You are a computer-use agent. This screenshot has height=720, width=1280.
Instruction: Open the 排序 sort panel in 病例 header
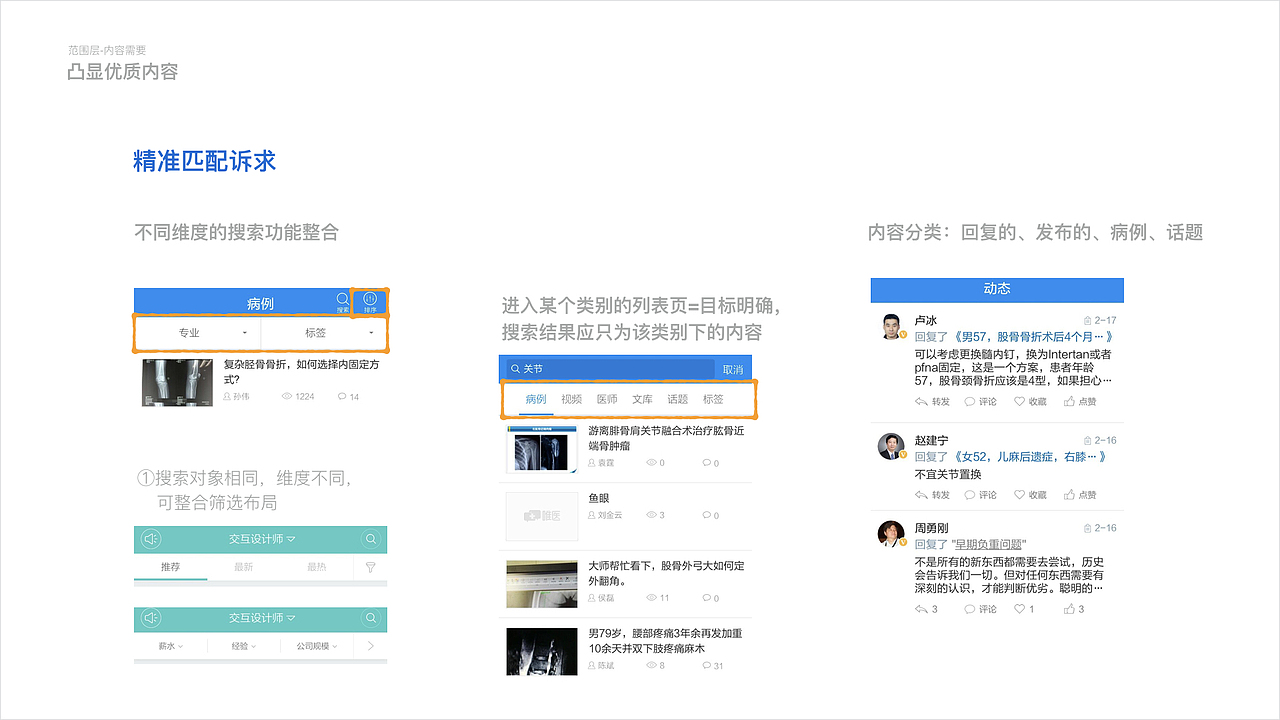pos(369,299)
